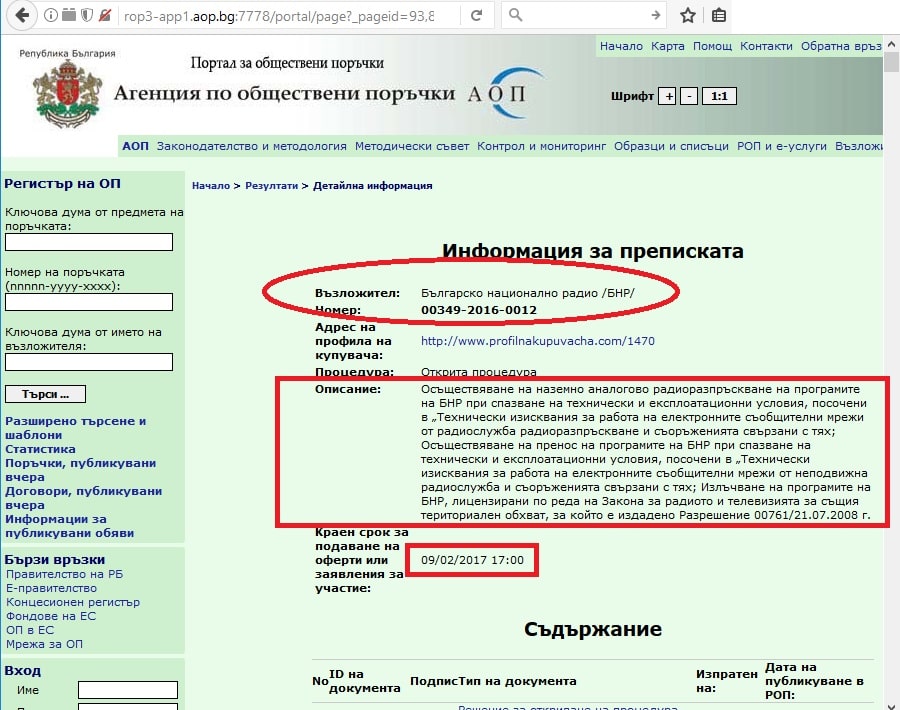
Task: Open Образци и списъци menu
Action: (671, 146)
